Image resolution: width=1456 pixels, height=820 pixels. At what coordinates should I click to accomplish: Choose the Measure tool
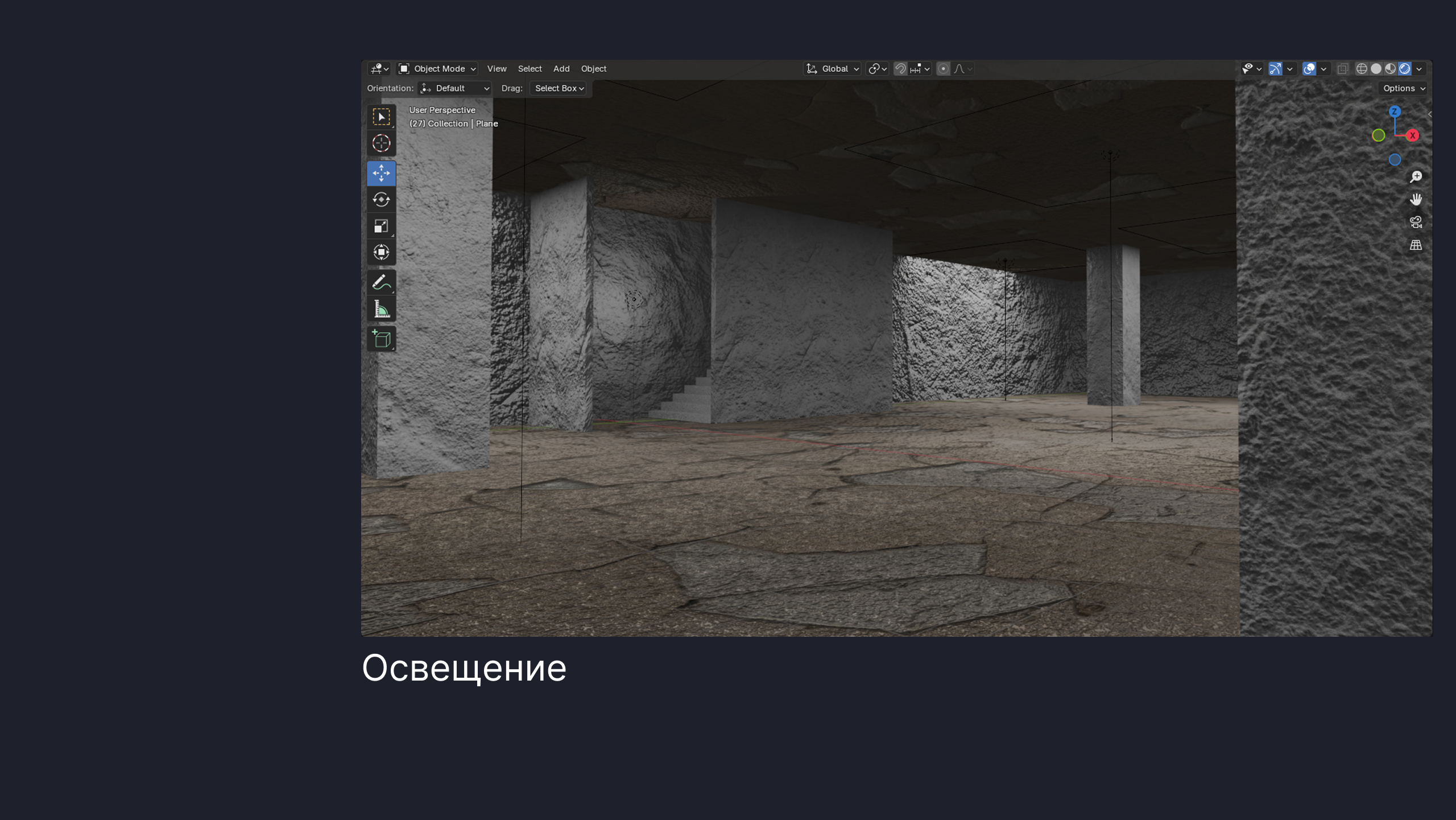(381, 309)
